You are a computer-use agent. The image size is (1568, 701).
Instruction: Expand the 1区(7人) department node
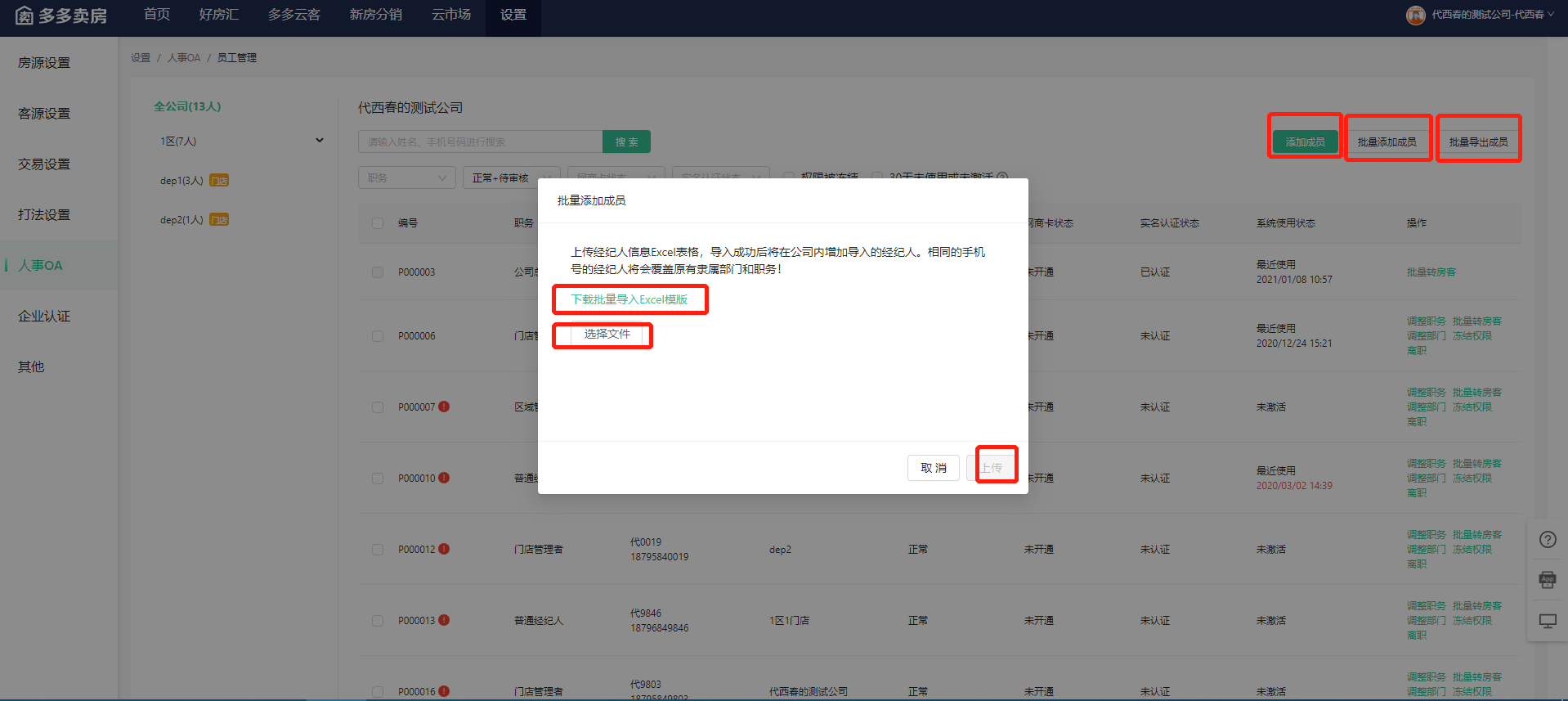click(320, 141)
